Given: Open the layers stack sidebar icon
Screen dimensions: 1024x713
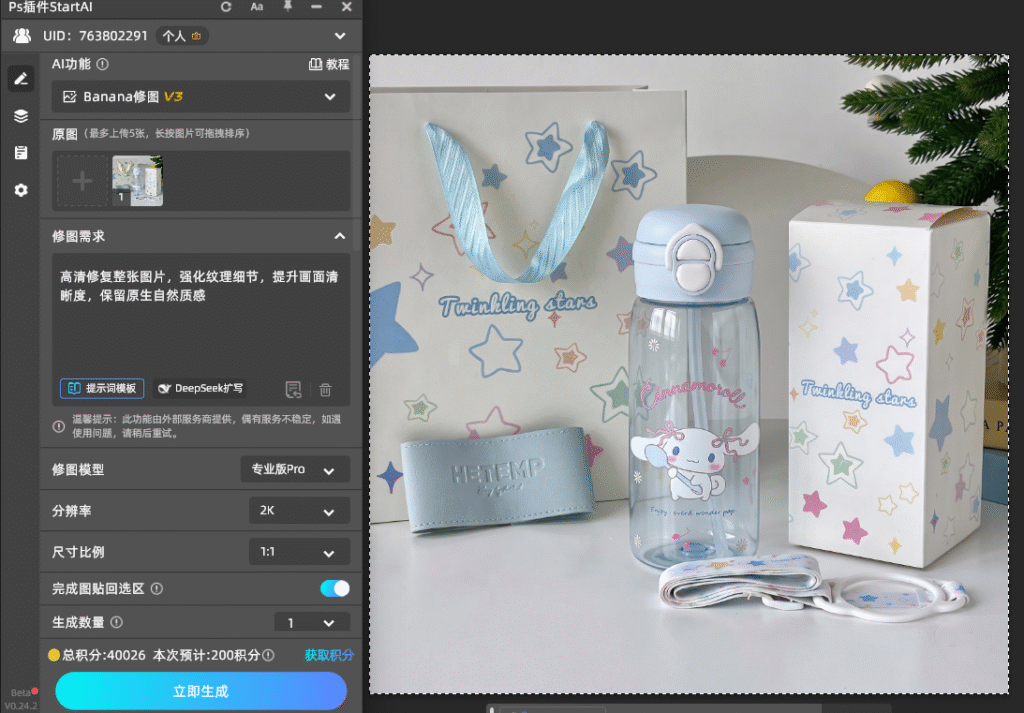Looking at the screenshot, I should [21, 116].
